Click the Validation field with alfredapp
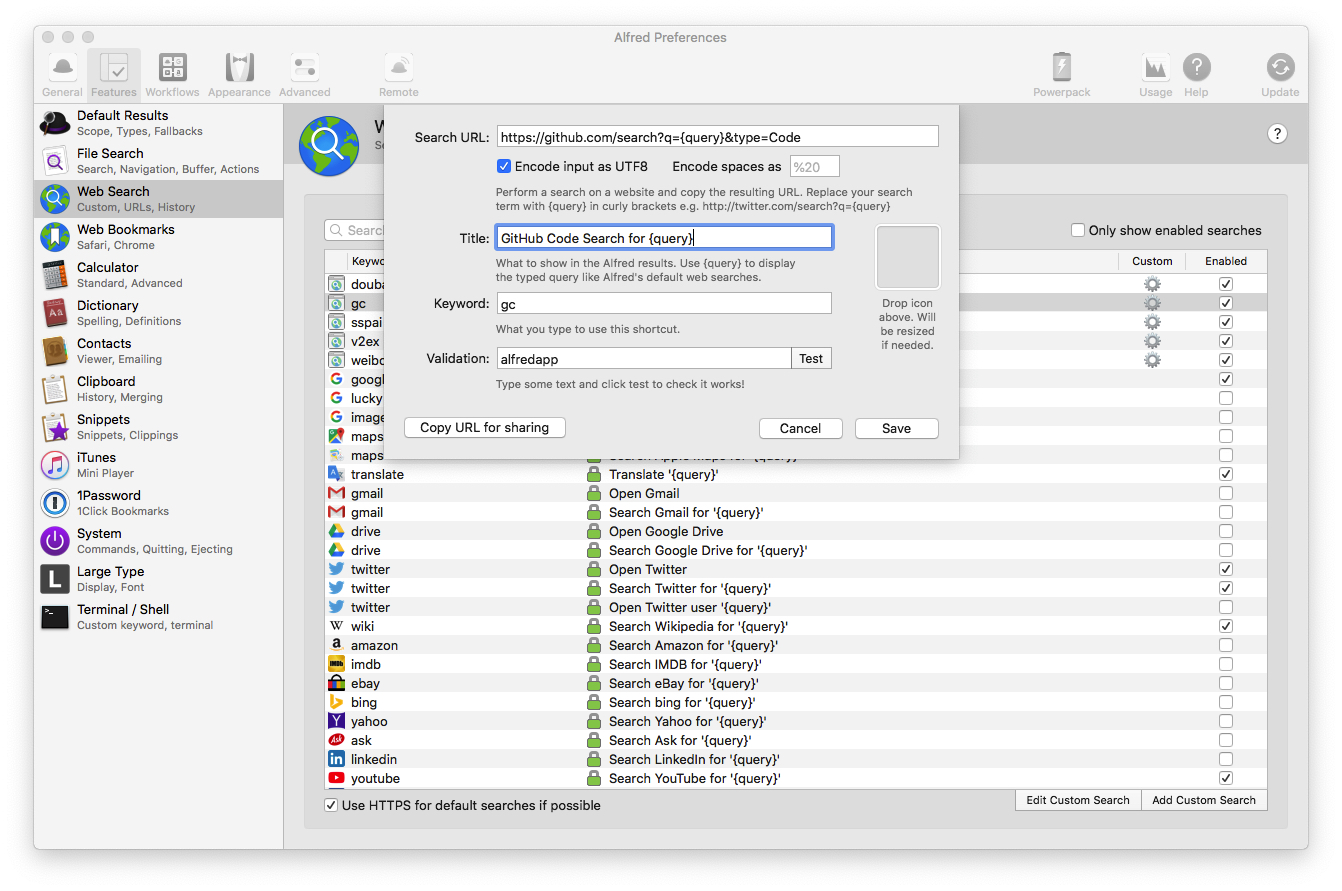Viewport: 1342px width, 891px height. coord(644,358)
